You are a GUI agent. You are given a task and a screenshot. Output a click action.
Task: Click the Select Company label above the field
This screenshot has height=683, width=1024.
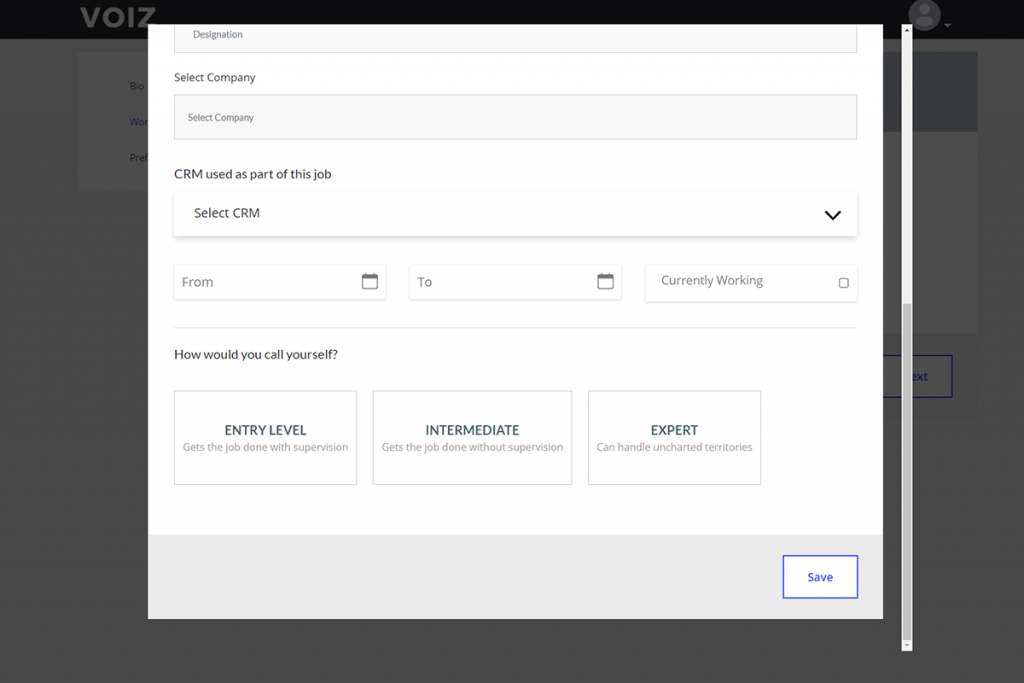(x=215, y=78)
